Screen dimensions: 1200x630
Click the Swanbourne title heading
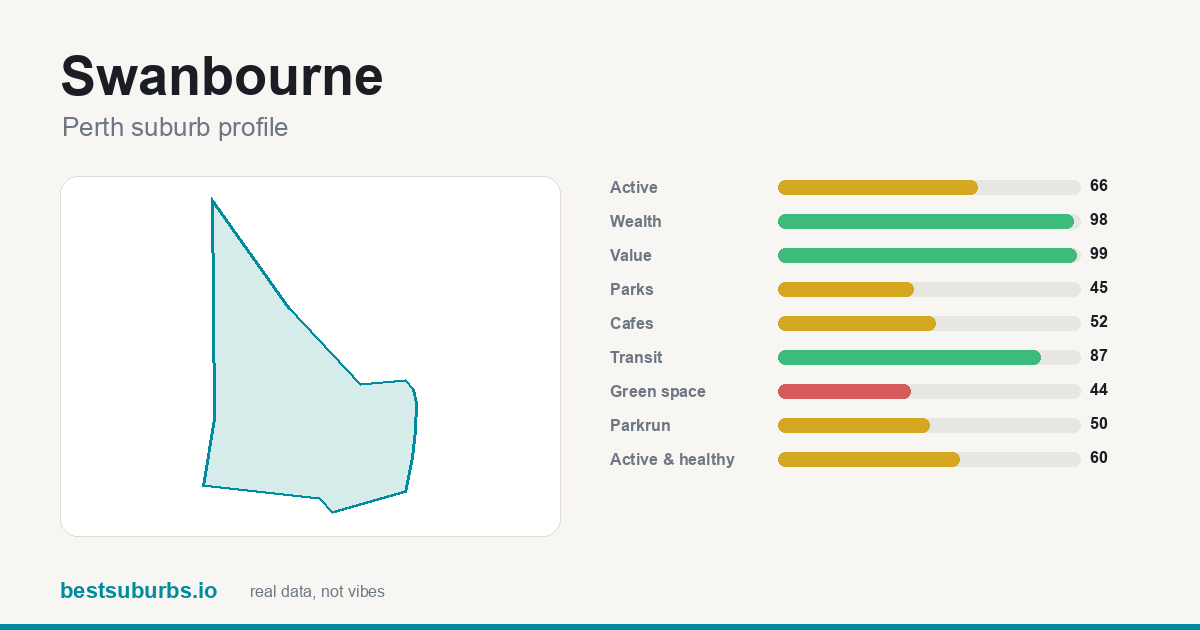[222, 76]
